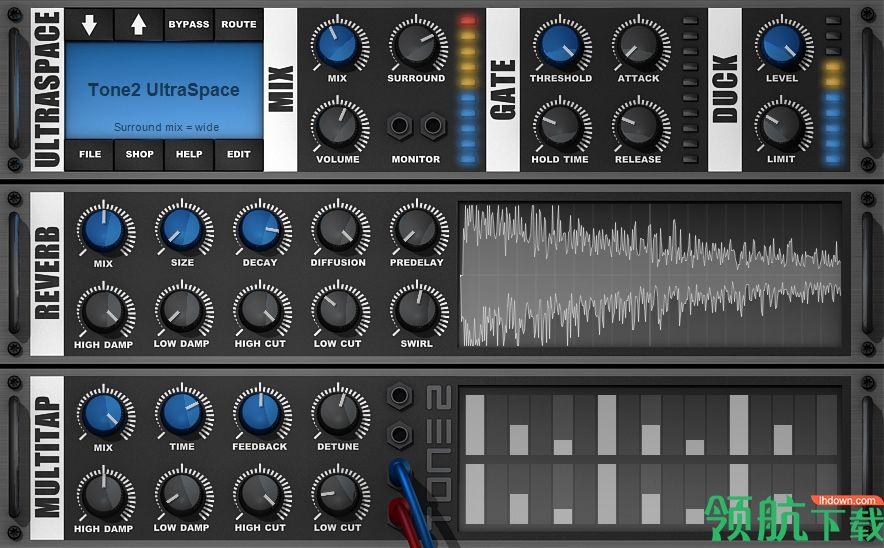Click the VOLUME knob
884x548 pixels.
tap(337, 125)
